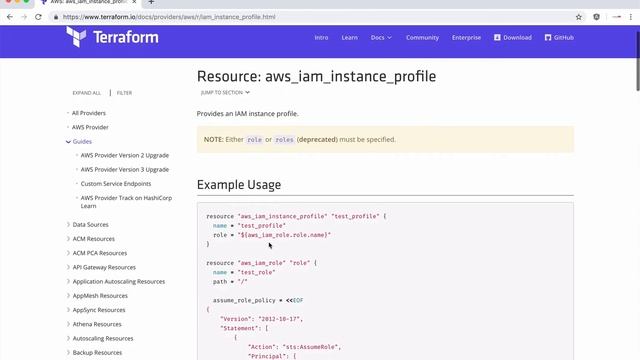
Task: Open the Learn nav item
Action: point(349,38)
